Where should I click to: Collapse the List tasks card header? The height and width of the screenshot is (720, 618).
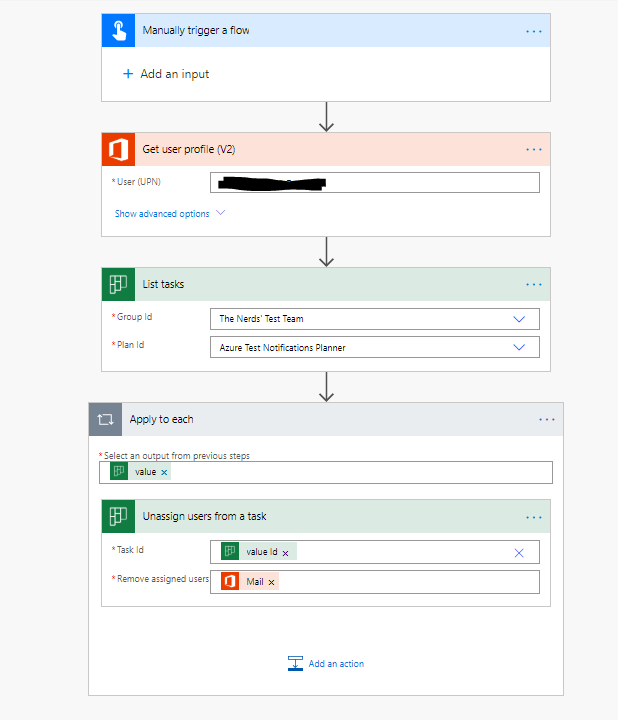click(x=326, y=284)
